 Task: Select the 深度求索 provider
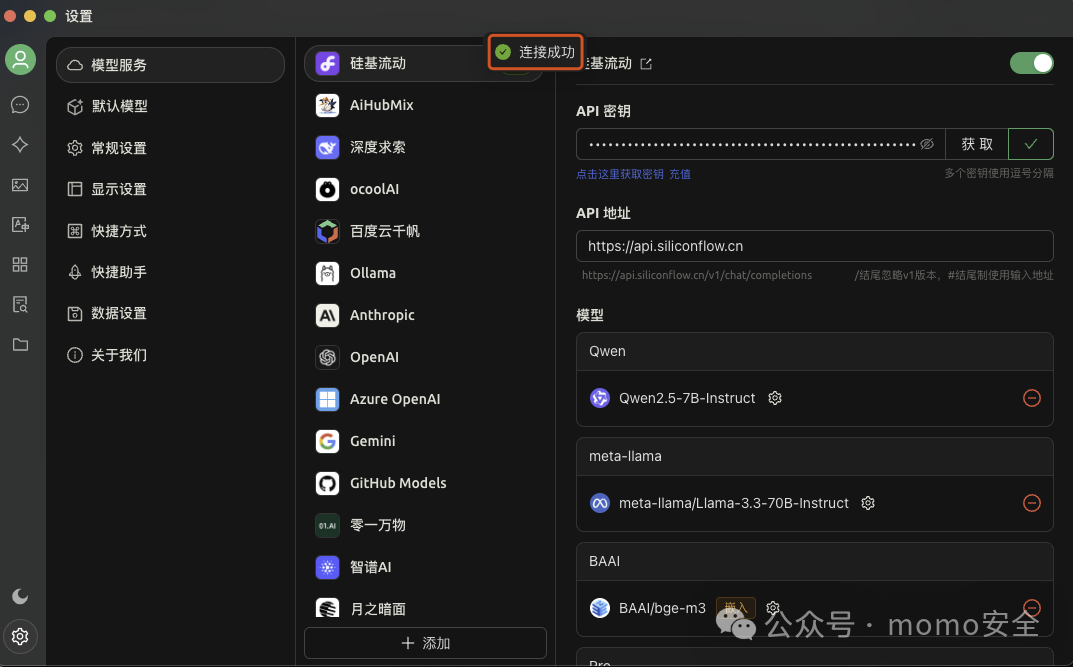pos(425,147)
